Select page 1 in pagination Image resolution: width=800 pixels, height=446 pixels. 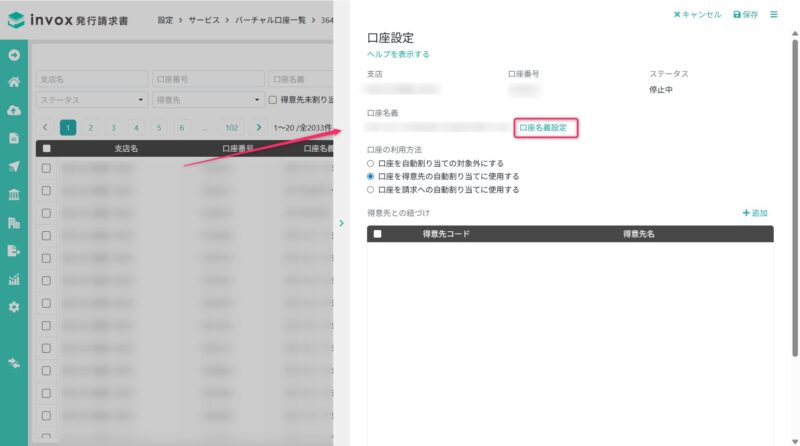pyautogui.click(x=68, y=128)
